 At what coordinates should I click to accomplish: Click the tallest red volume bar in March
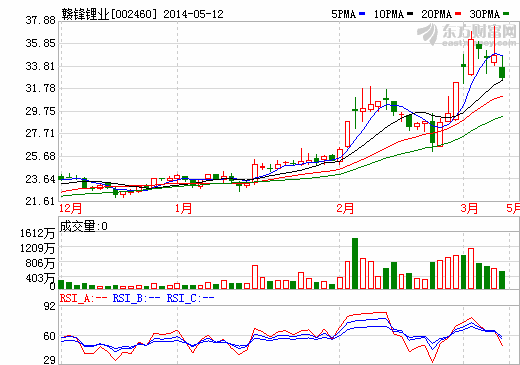(471, 268)
